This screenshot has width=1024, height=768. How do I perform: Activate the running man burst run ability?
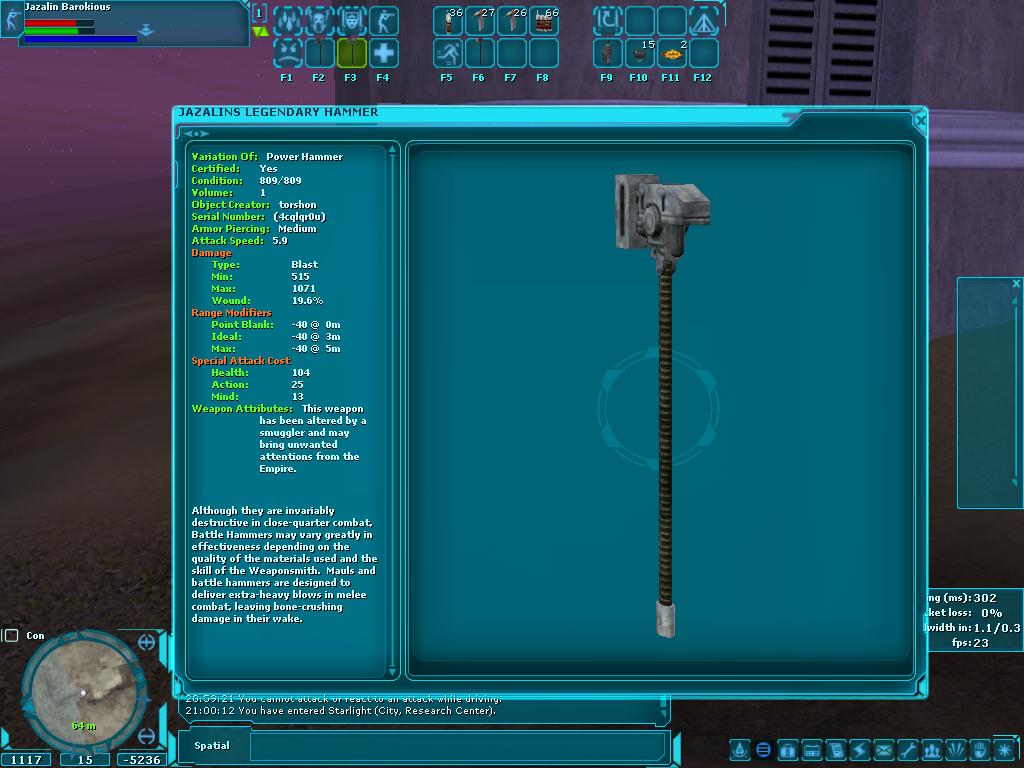(x=448, y=53)
